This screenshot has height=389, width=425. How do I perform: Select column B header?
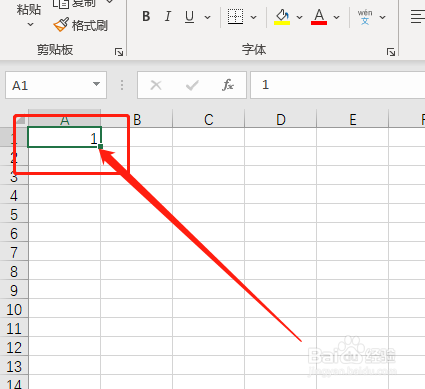[x=137, y=119]
